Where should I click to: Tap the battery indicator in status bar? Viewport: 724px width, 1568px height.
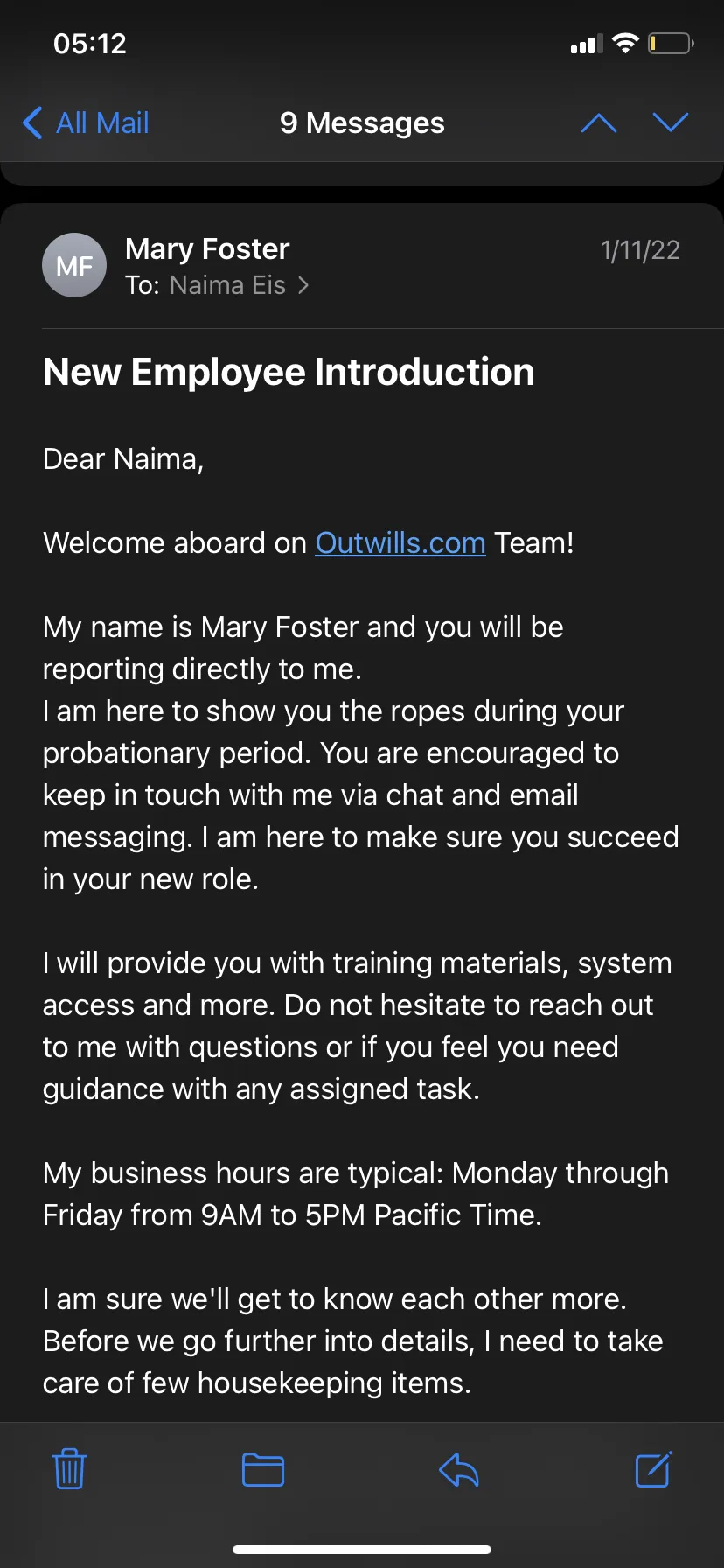click(x=671, y=43)
